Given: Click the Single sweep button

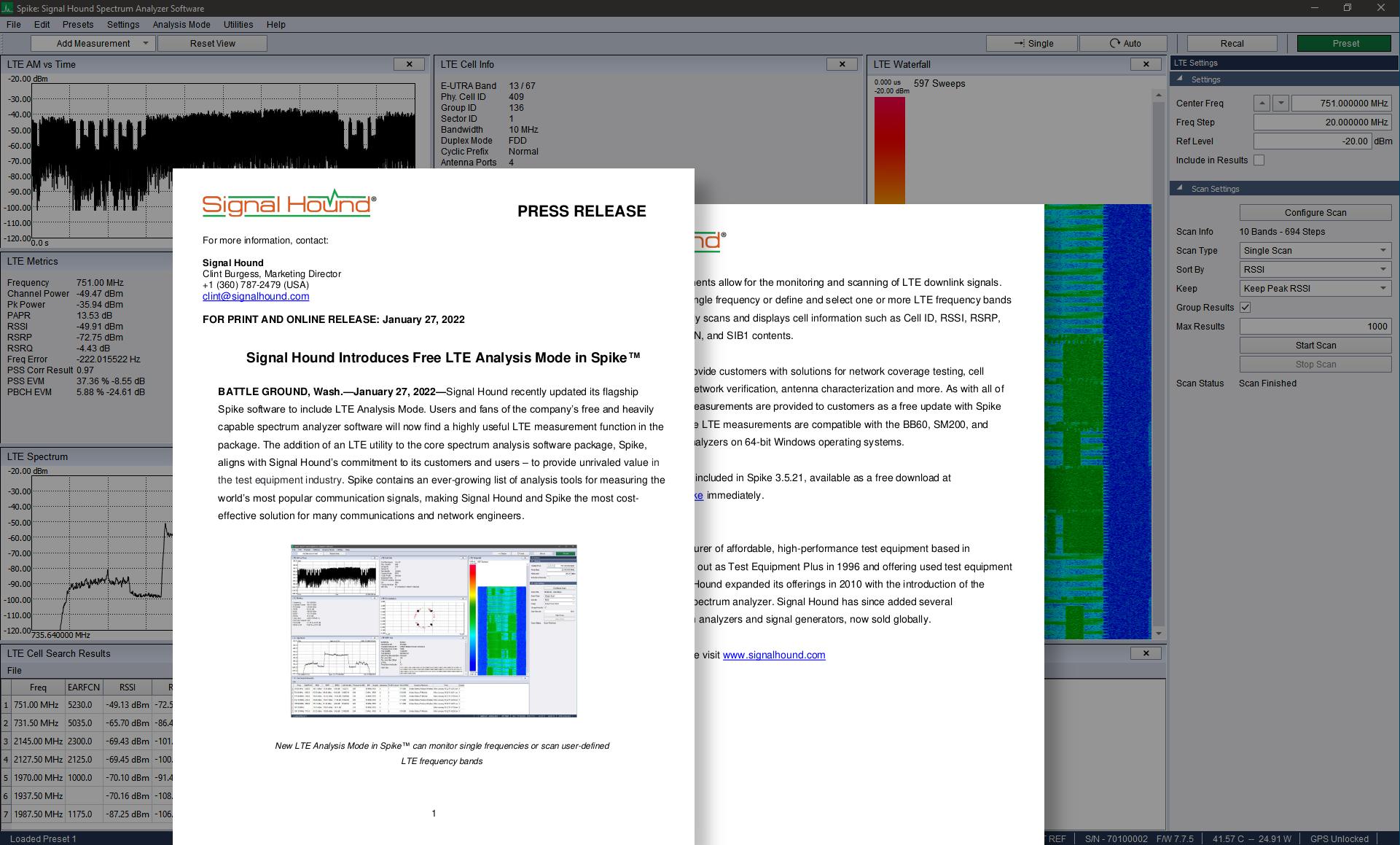Looking at the screenshot, I should click(1032, 44).
